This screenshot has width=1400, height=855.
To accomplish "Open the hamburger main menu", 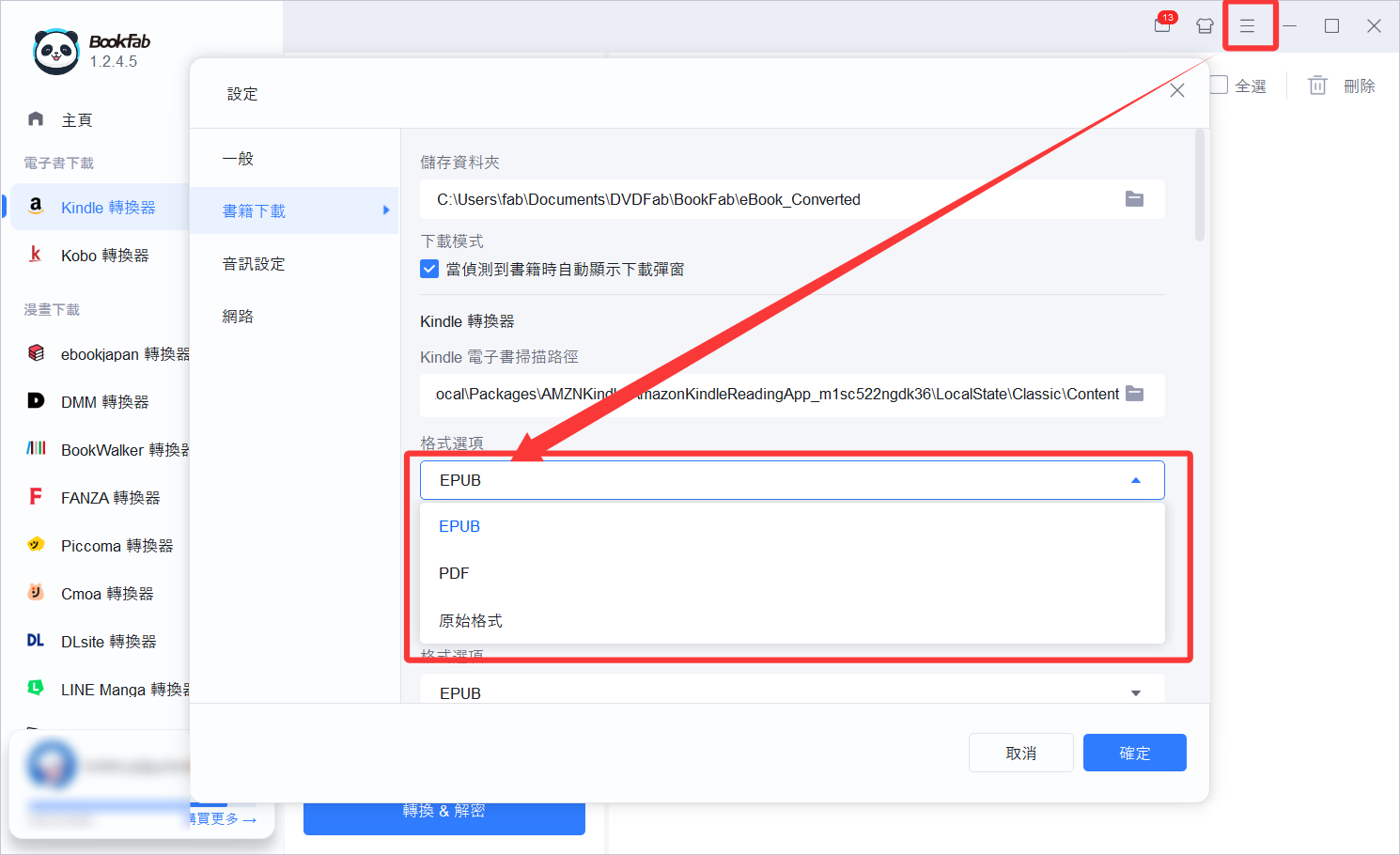I will coord(1247,26).
